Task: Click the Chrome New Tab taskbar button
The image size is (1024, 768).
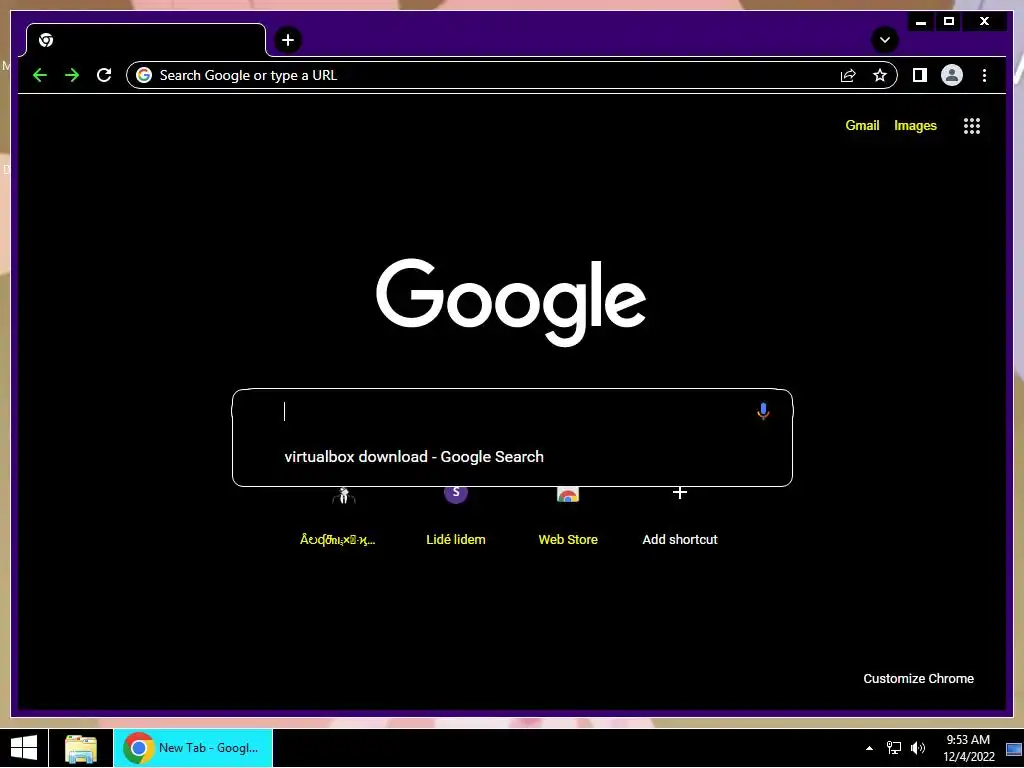Action: tap(193, 748)
